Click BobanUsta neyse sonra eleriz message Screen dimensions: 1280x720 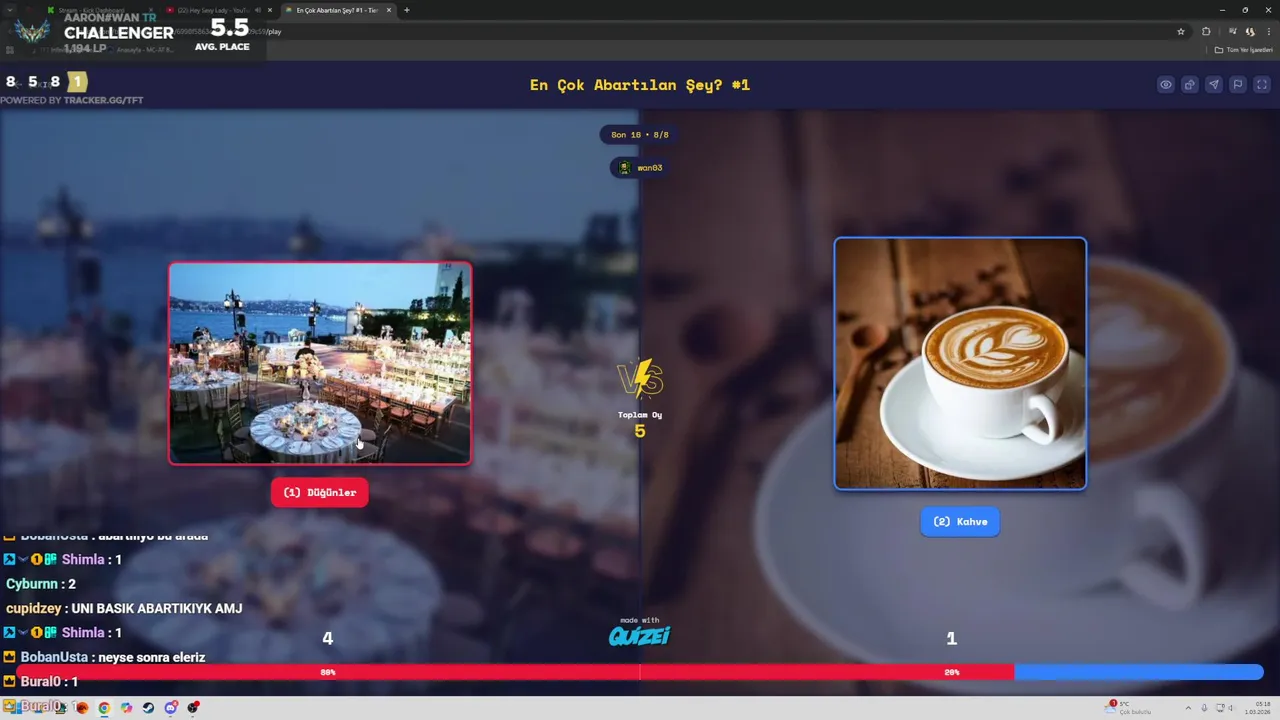coord(105,657)
